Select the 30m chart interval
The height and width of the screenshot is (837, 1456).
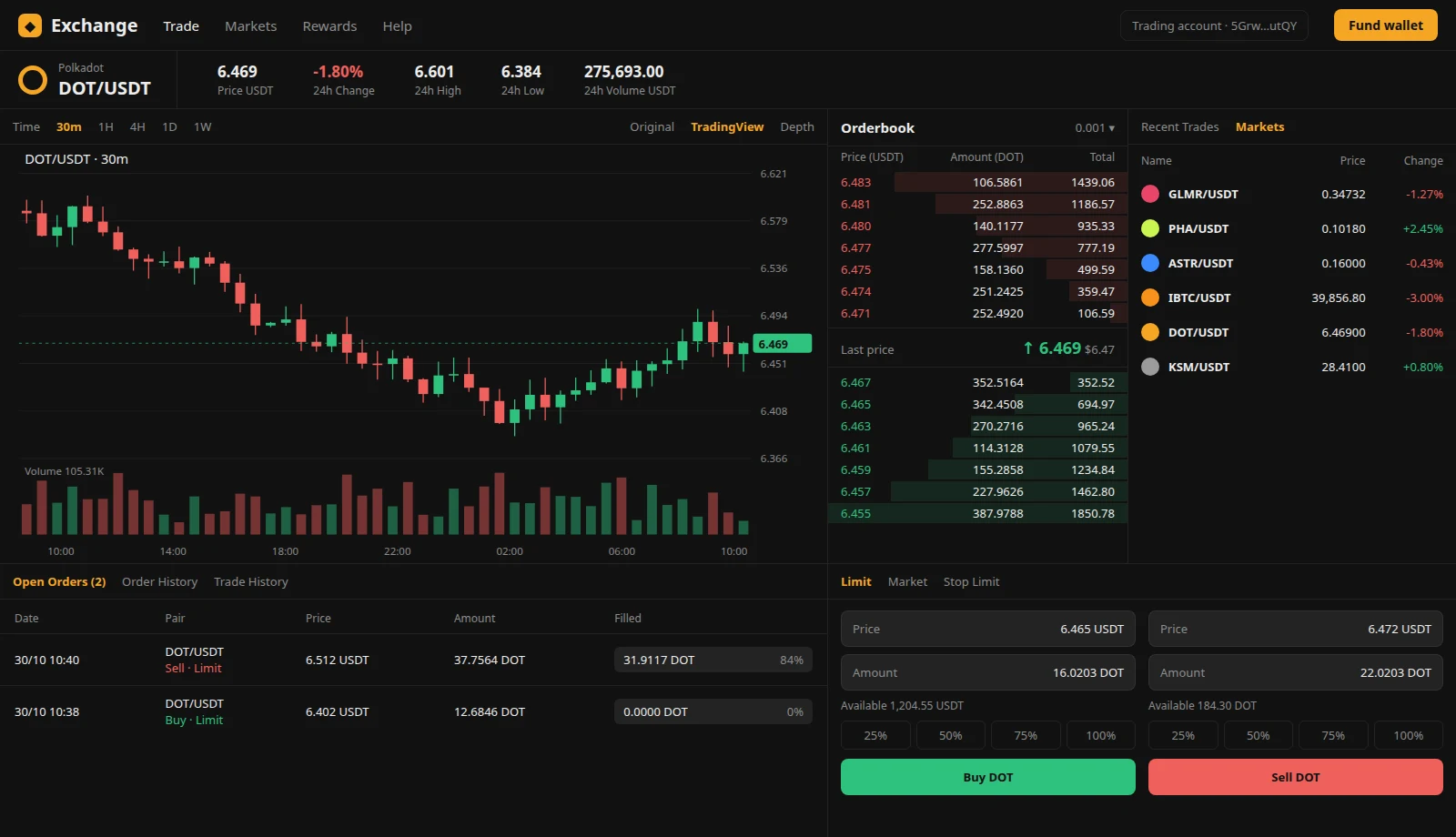coord(69,127)
